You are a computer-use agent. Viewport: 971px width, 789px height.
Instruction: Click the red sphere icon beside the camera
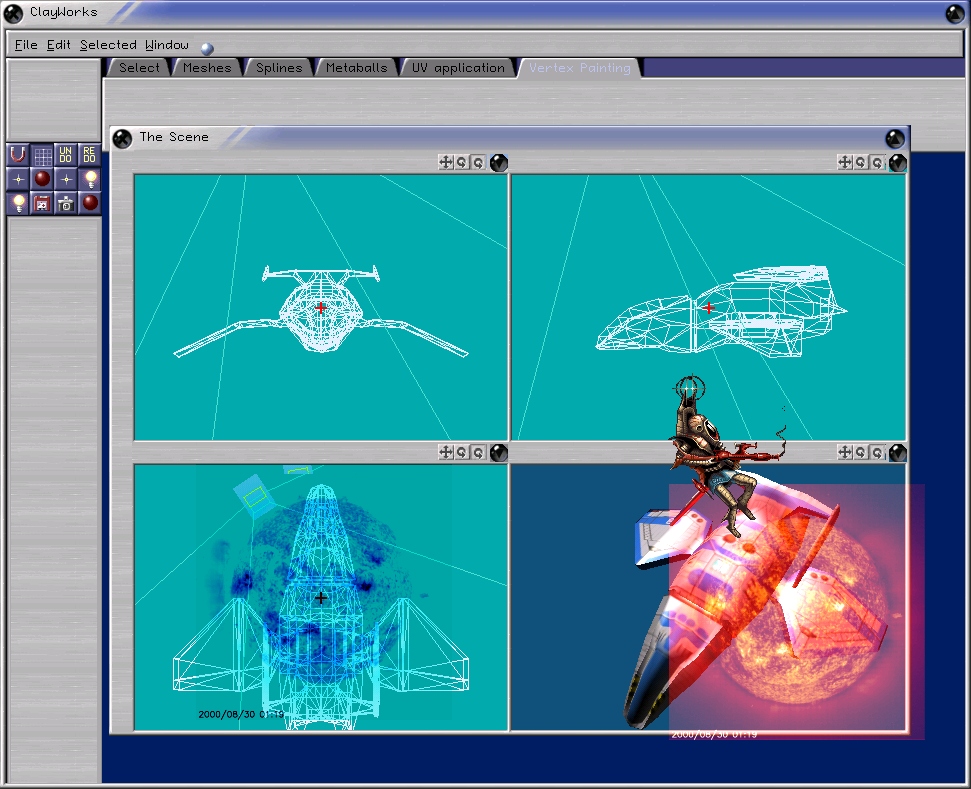[x=90, y=203]
